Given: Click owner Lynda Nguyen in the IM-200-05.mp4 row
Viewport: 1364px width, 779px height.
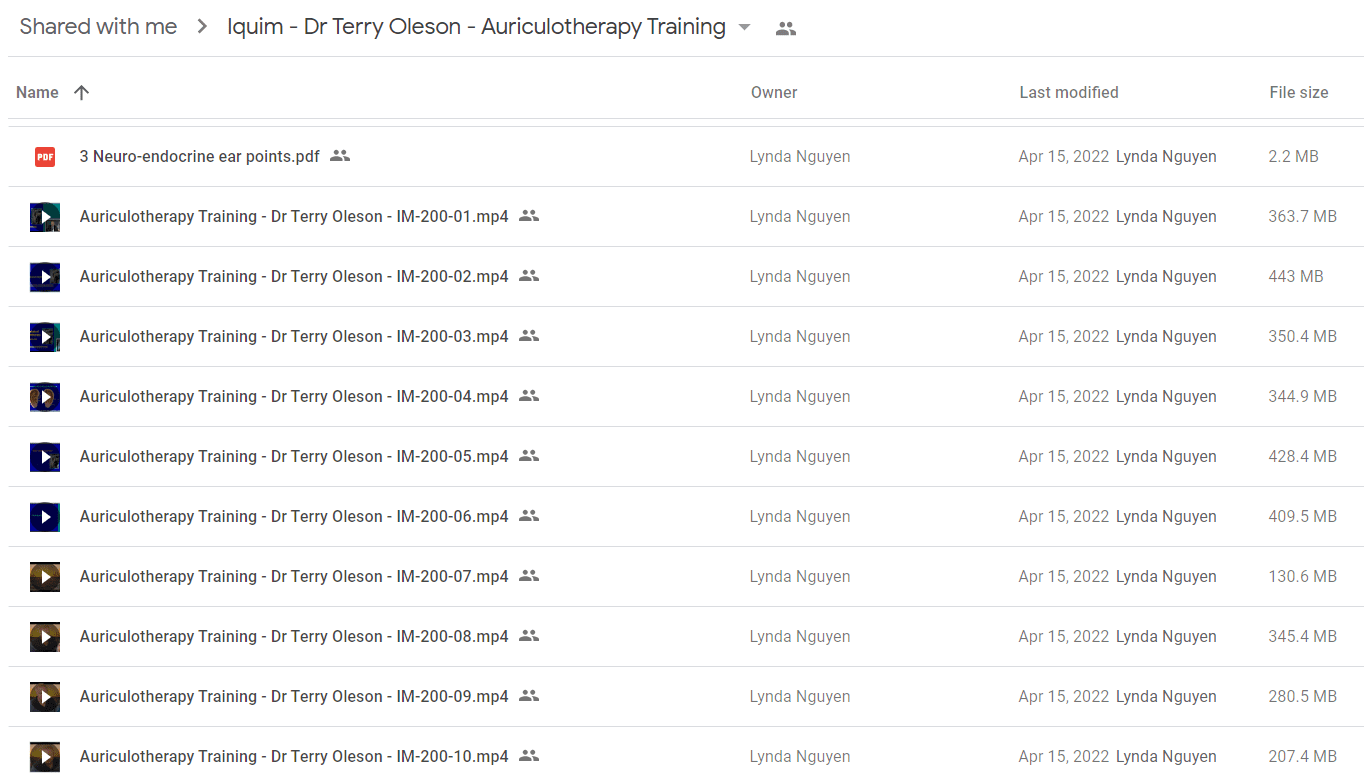Looking at the screenshot, I should (x=800, y=456).
